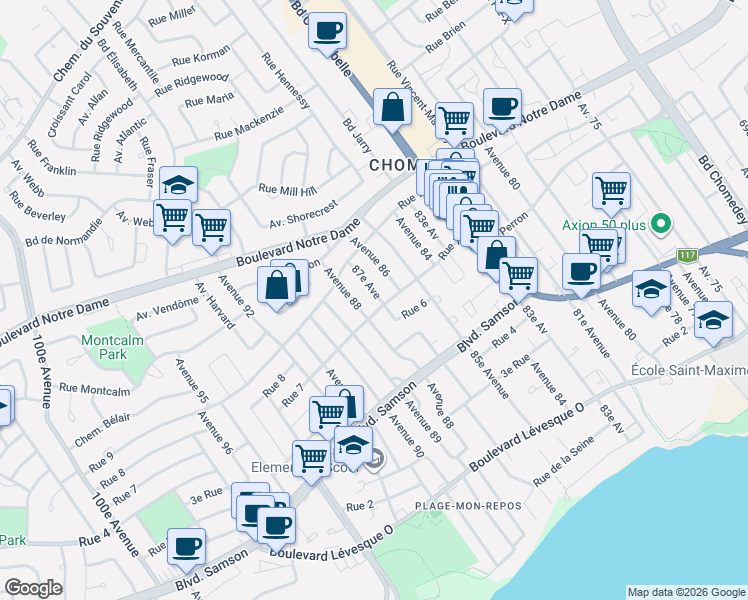This screenshot has width=748, height=600.
Task: Select the École Saint-Maxime label
Action: tap(689, 370)
